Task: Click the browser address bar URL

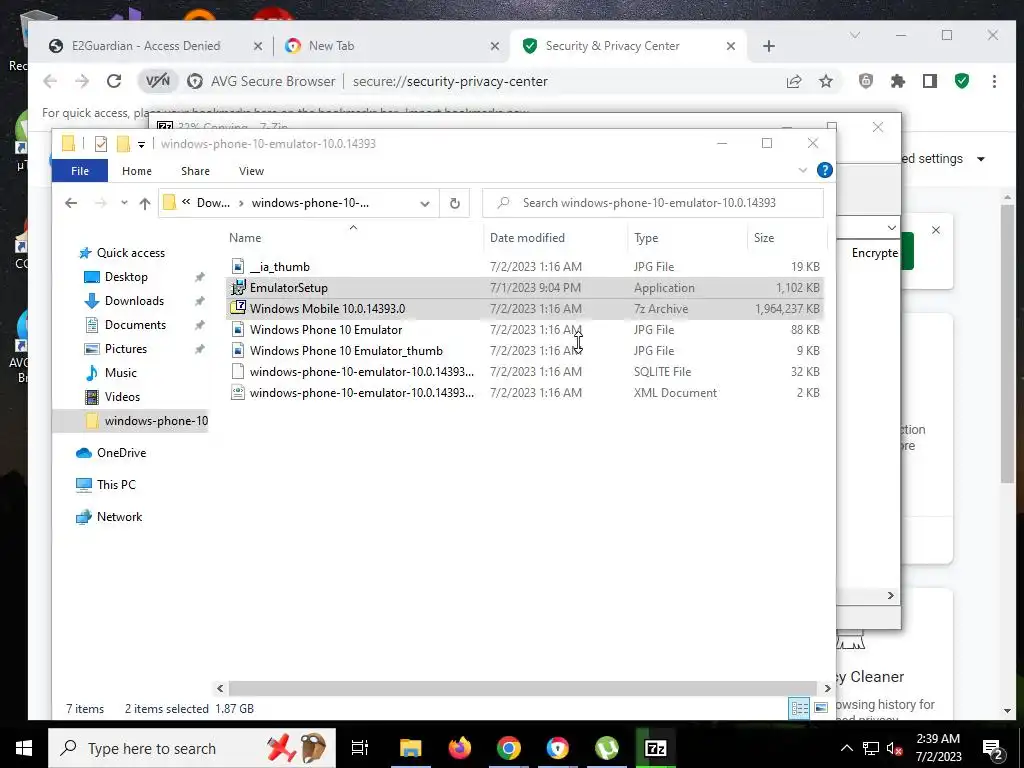Action: 450,81
